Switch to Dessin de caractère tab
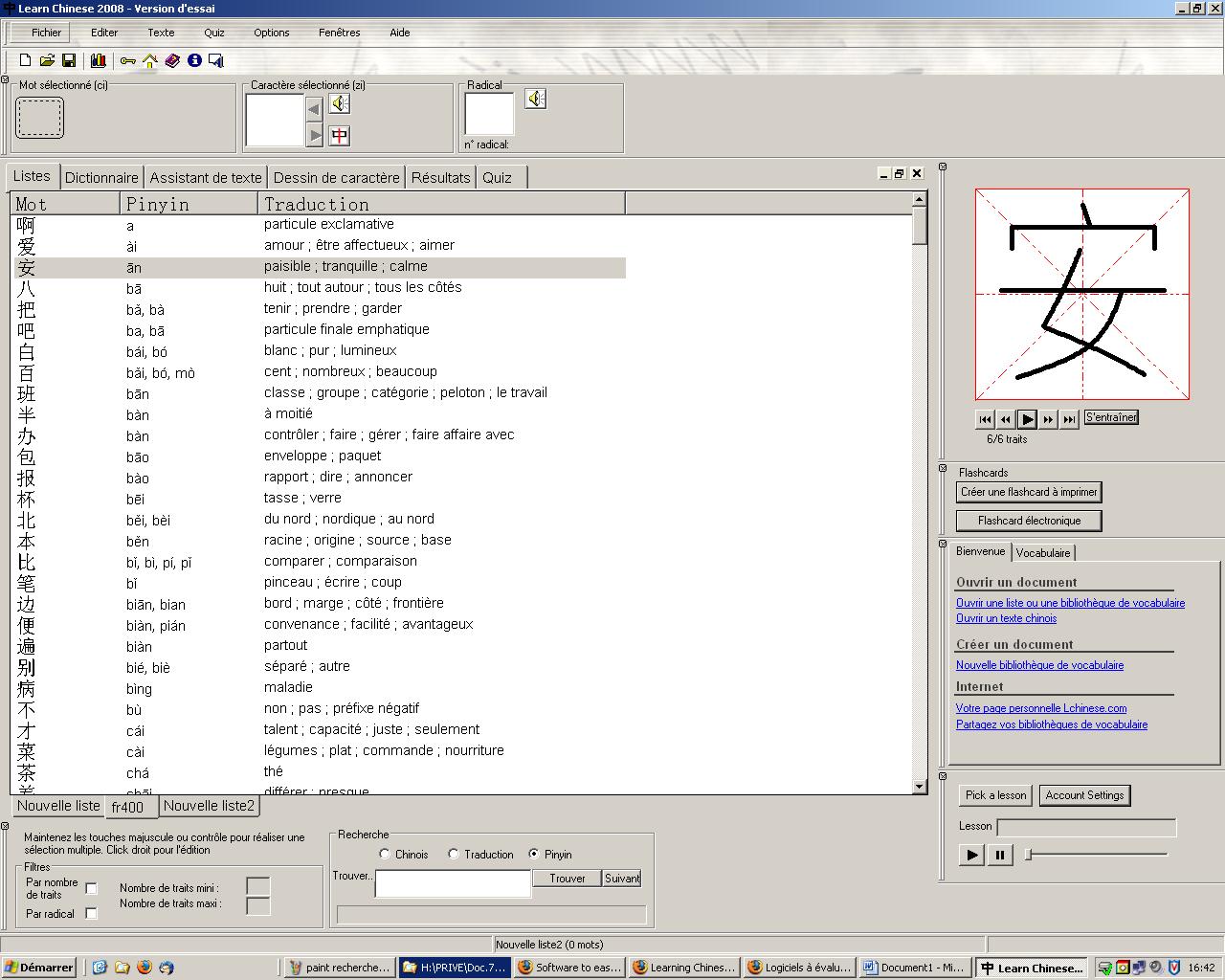The image size is (1225, 980). (x=337, y=177)
